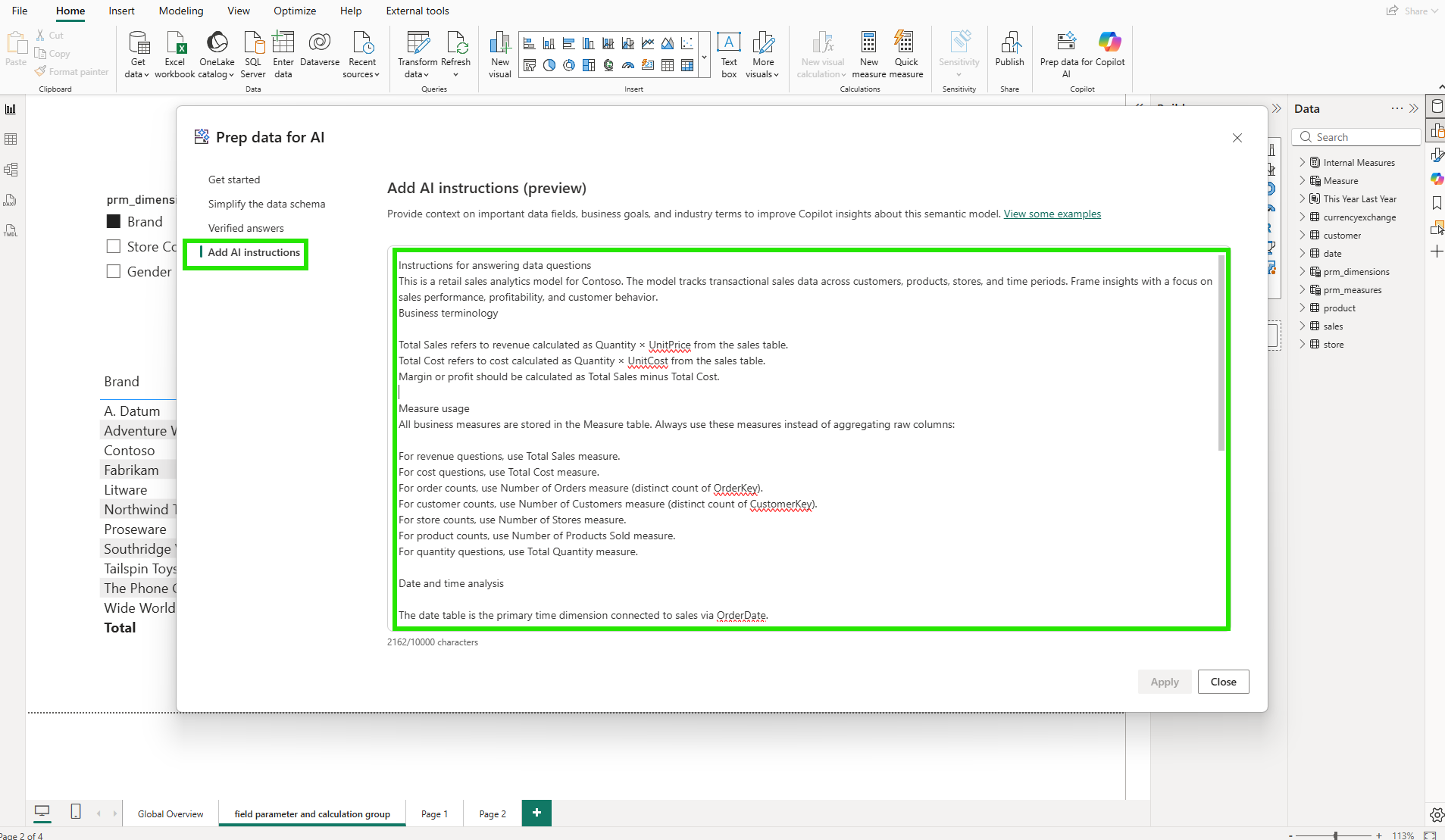The image size is (1445, 840).
Task: Insert a stacked bar chart visual
Action: tap(530, 44)
